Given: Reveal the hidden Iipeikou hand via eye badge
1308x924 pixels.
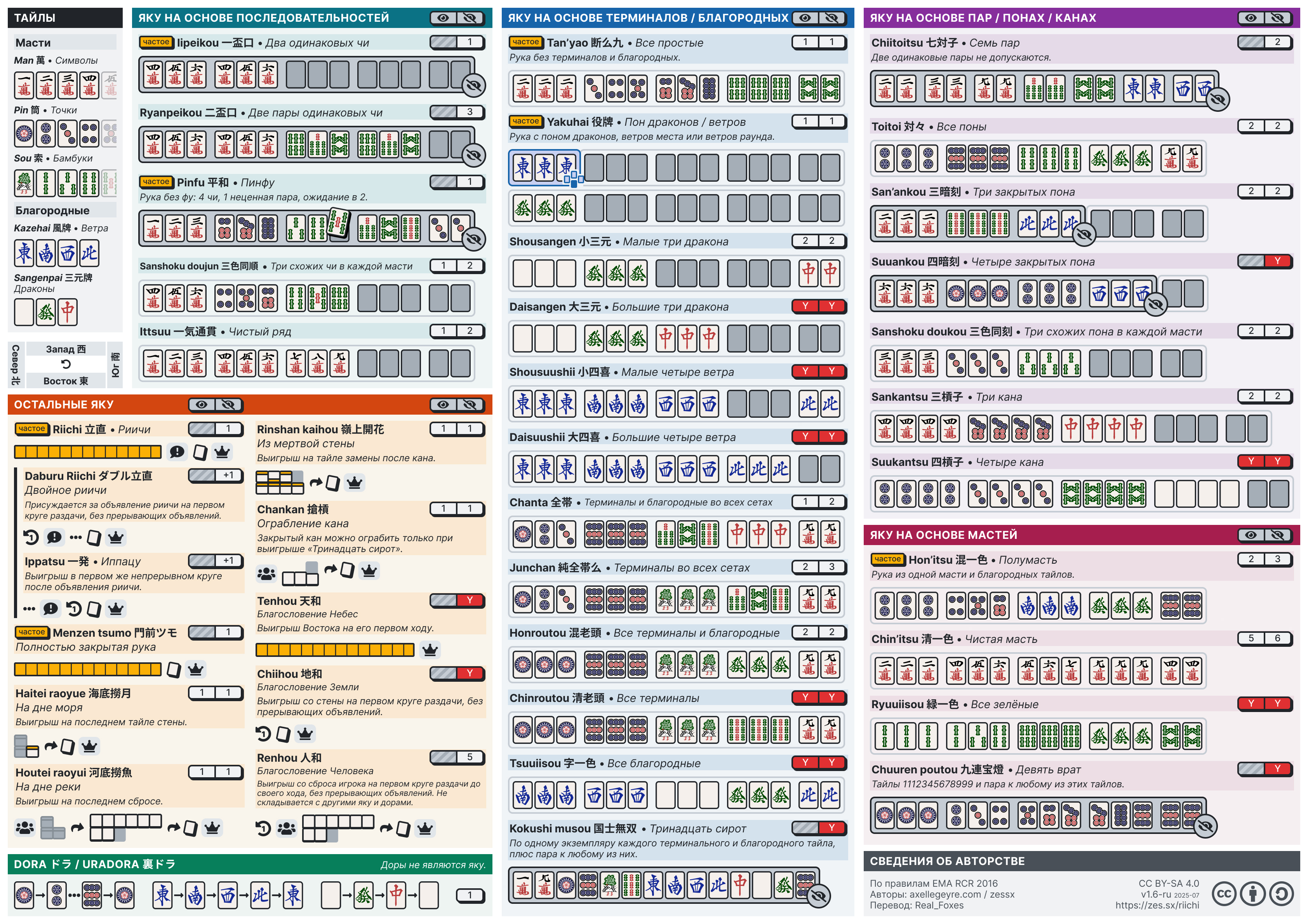Looking at the screenshot, I should click(473, 86).
